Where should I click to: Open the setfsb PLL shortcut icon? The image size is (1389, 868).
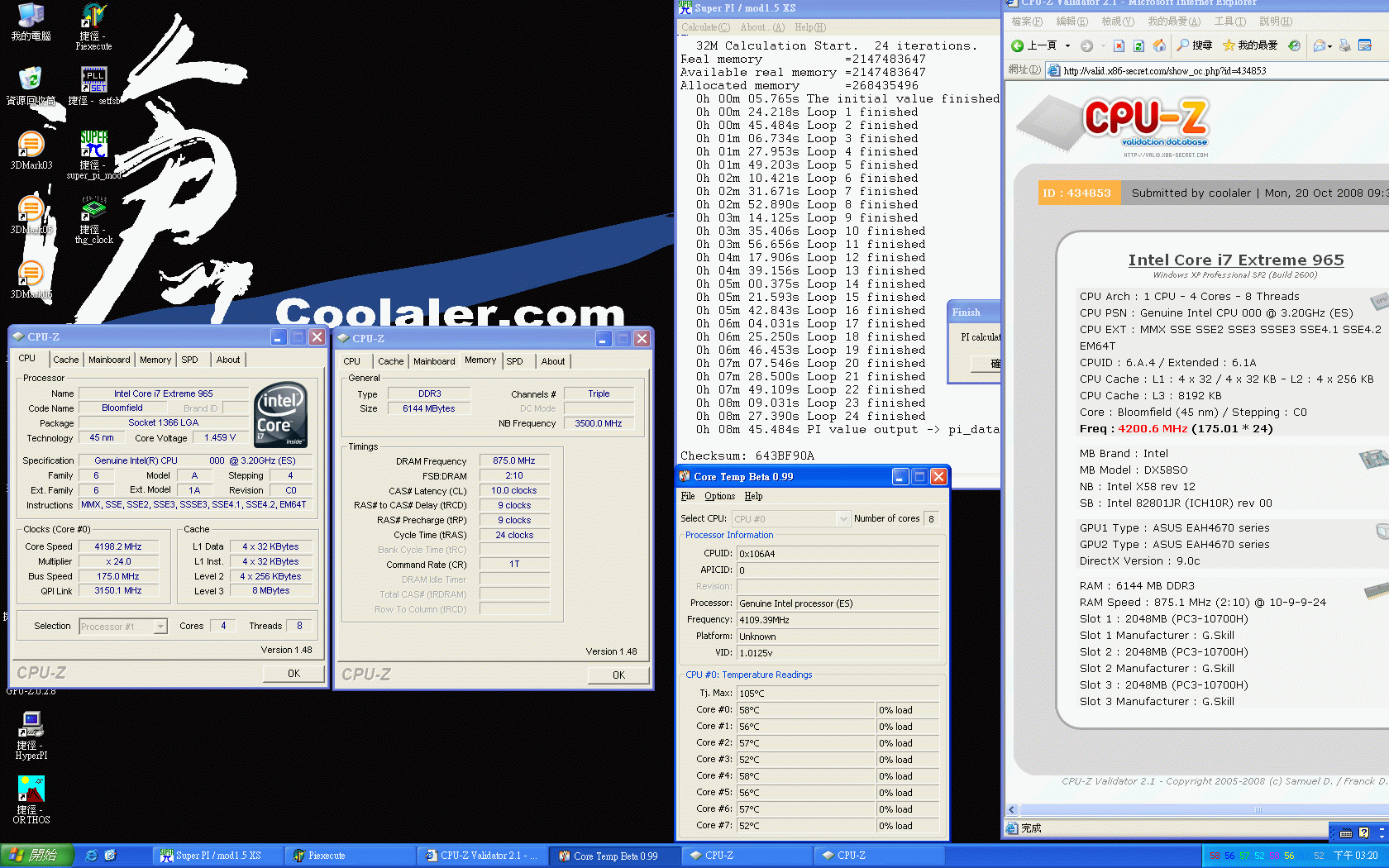[93, 86]
